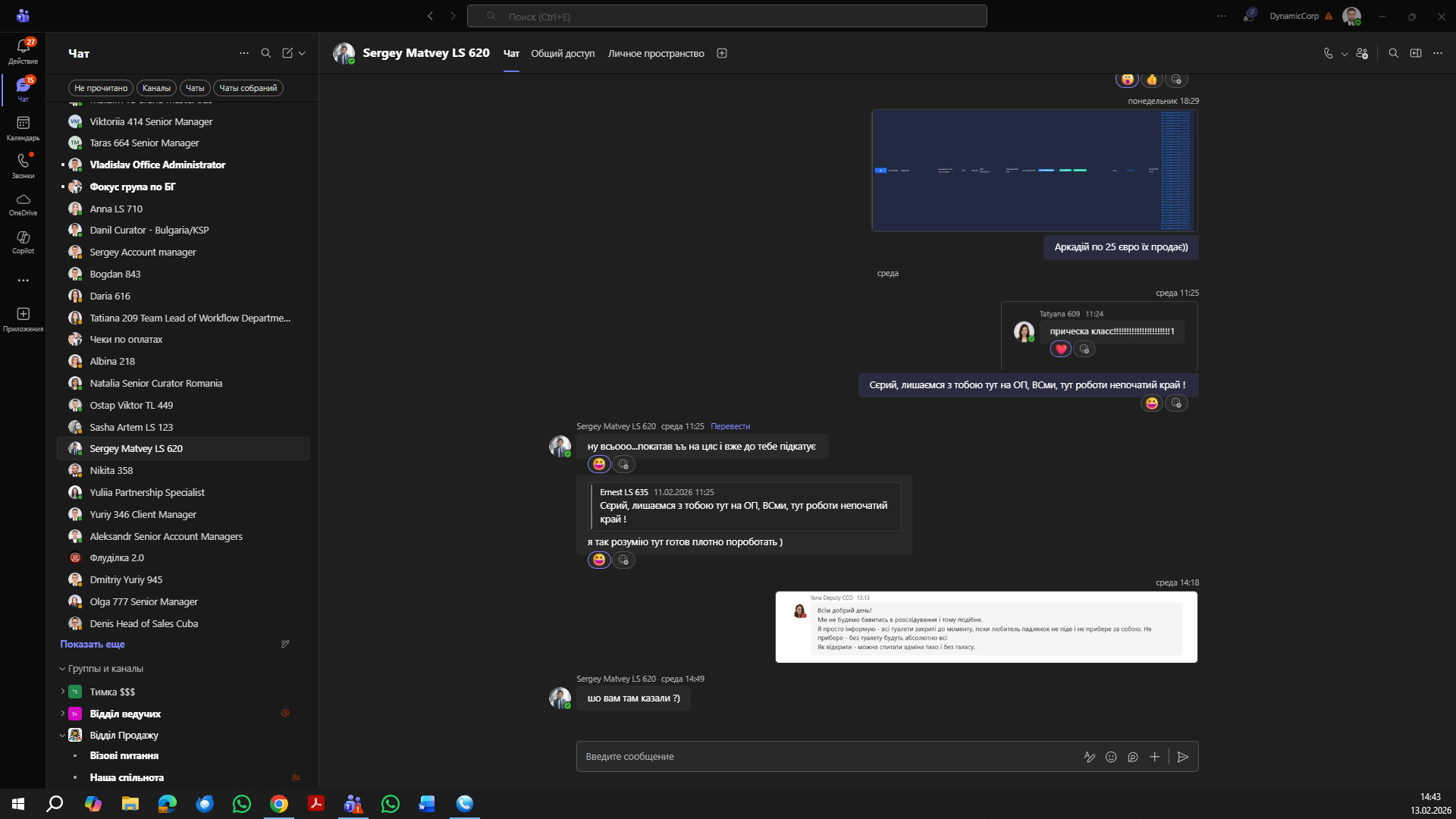Open Activity notifications bell icon
The image size is (1456, 819).
click(23, 47)
